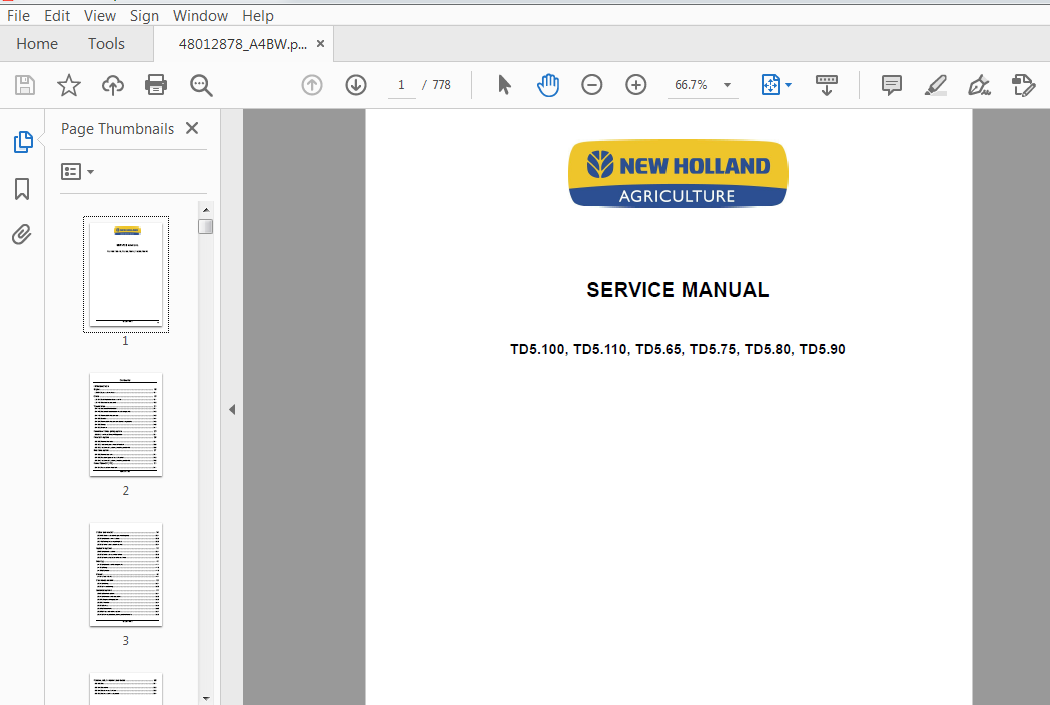1050x705 pixels.
Task: Select the 48012878_A4BW.p... document tab
Action: click(242, 44)
